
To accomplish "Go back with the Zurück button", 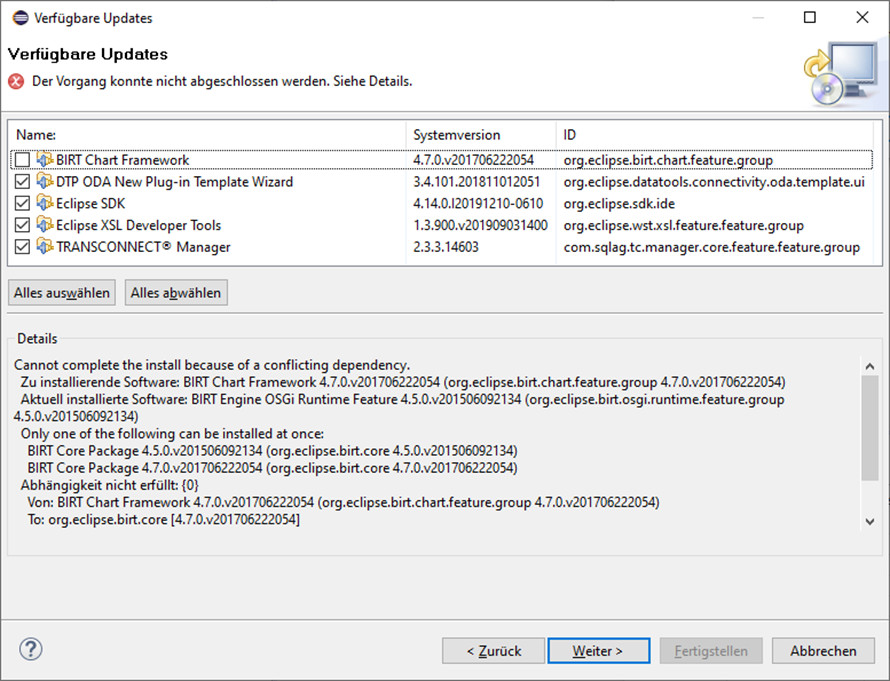I will click(x=493, y=651).
